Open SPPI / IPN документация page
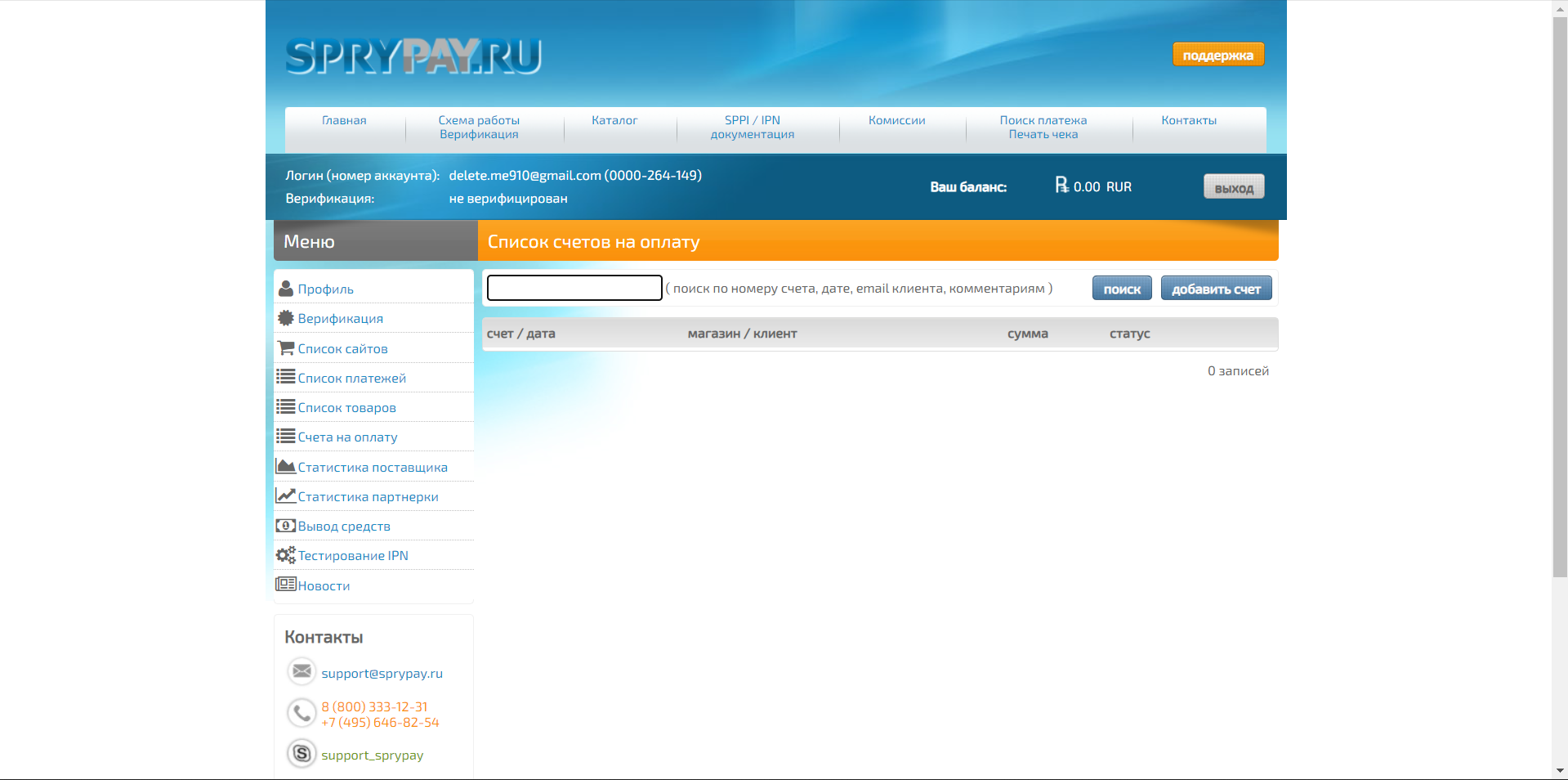This screenshot has height=780, width=1568. [753, 128]
